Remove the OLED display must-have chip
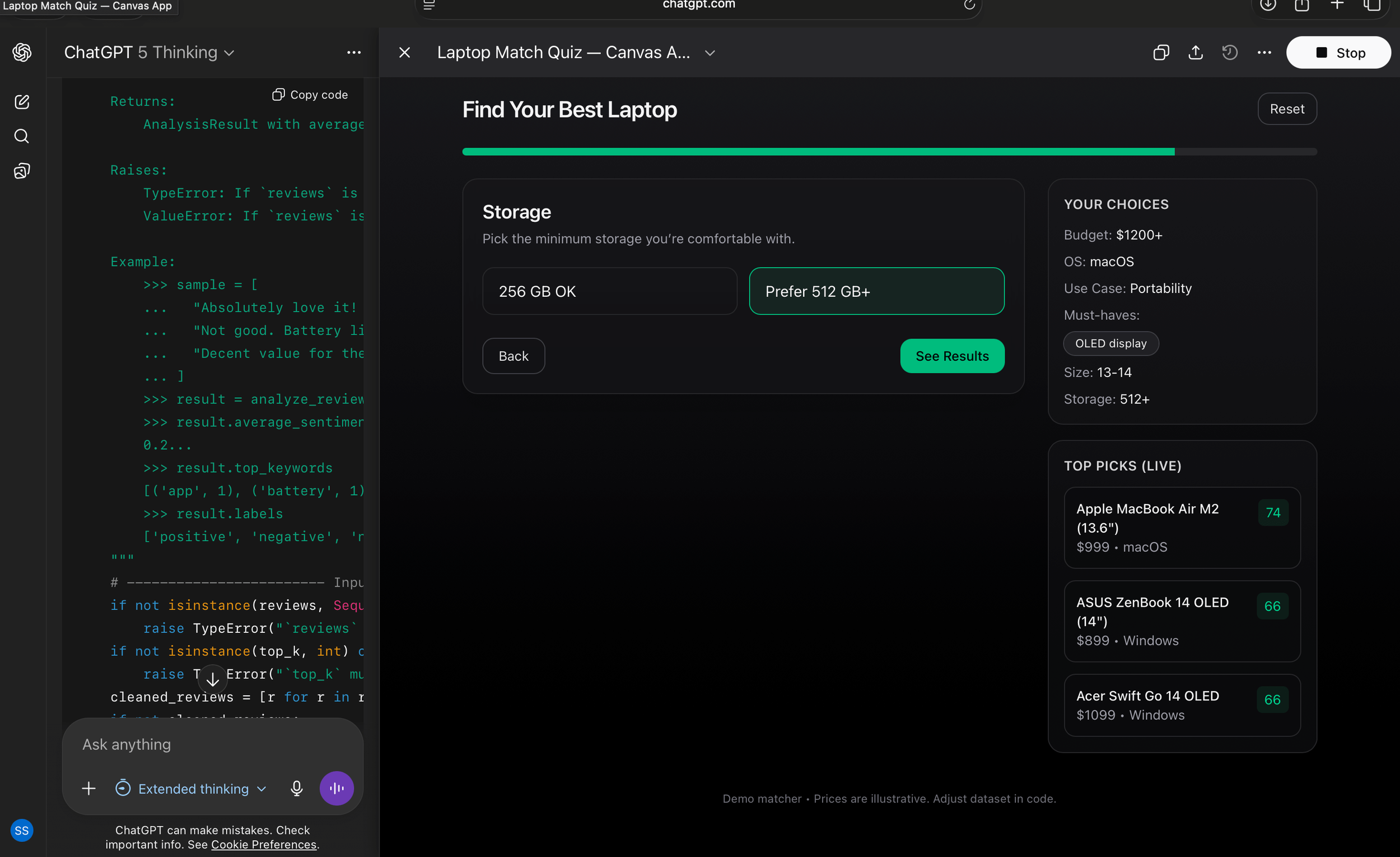The width and height of the screenshot is (1400, 857). tap(1110, 344)
